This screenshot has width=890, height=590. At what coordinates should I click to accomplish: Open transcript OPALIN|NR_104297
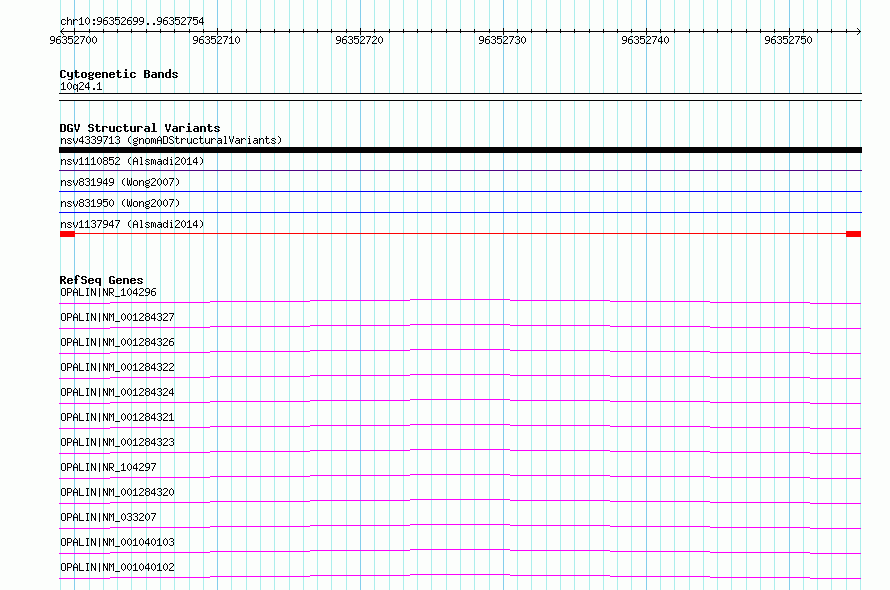click(x=108, y=467)
